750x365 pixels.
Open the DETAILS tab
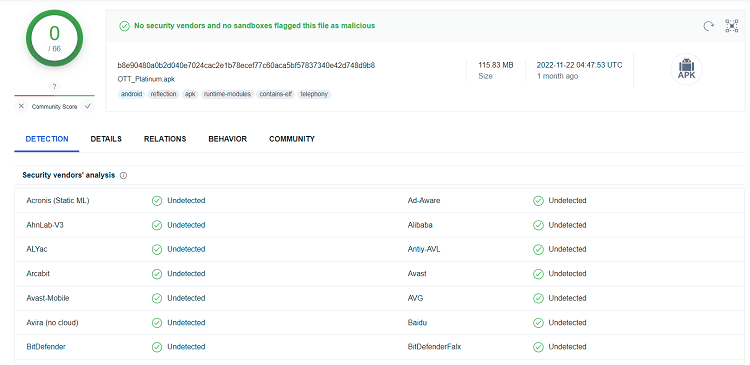(x=106, y=139)
